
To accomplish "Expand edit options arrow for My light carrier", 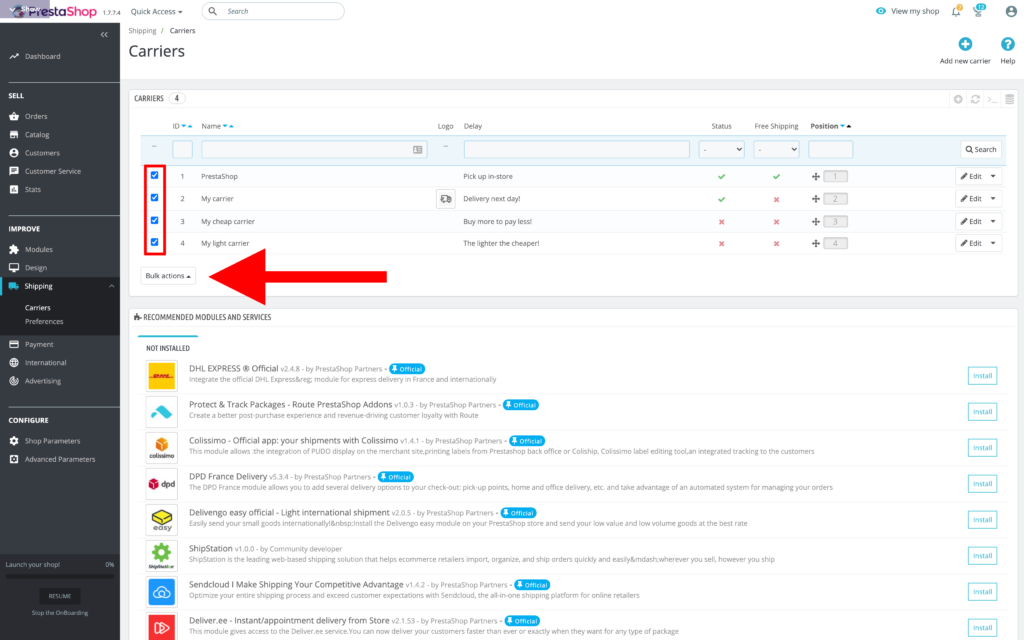I will tap(993, 243).
